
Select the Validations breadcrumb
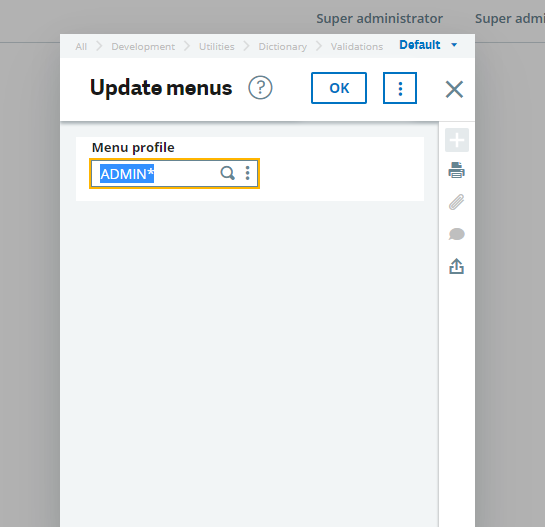pyautogui.click(x=357, y=46)
